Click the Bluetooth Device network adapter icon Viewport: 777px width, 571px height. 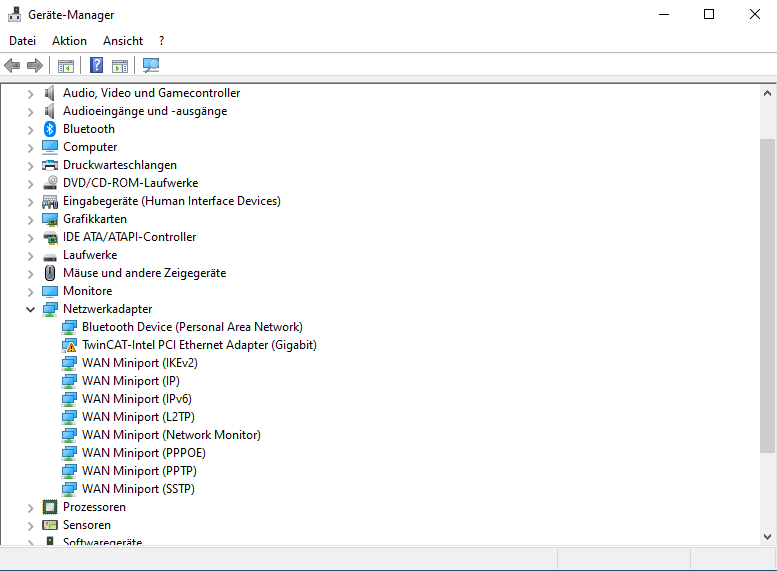coord(69,327)
